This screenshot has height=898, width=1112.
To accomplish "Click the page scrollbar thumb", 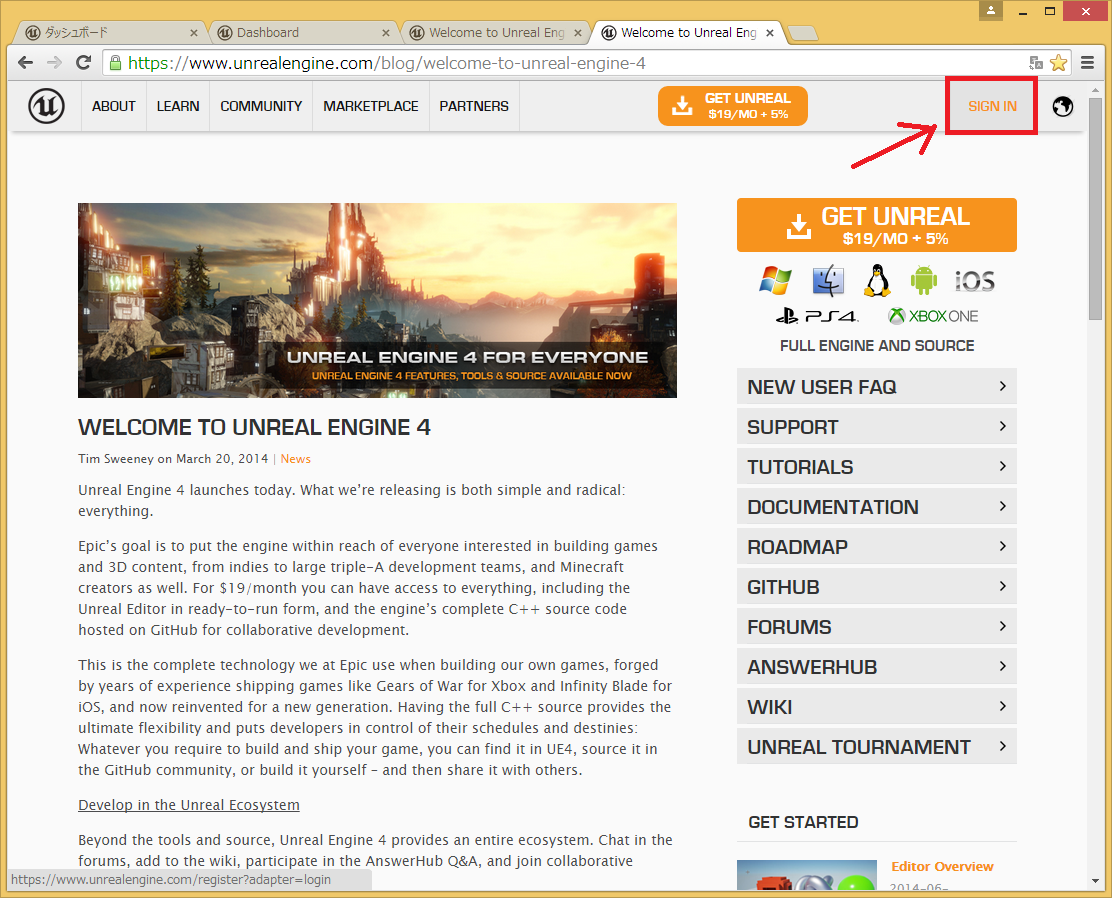I will [1096, 209].
